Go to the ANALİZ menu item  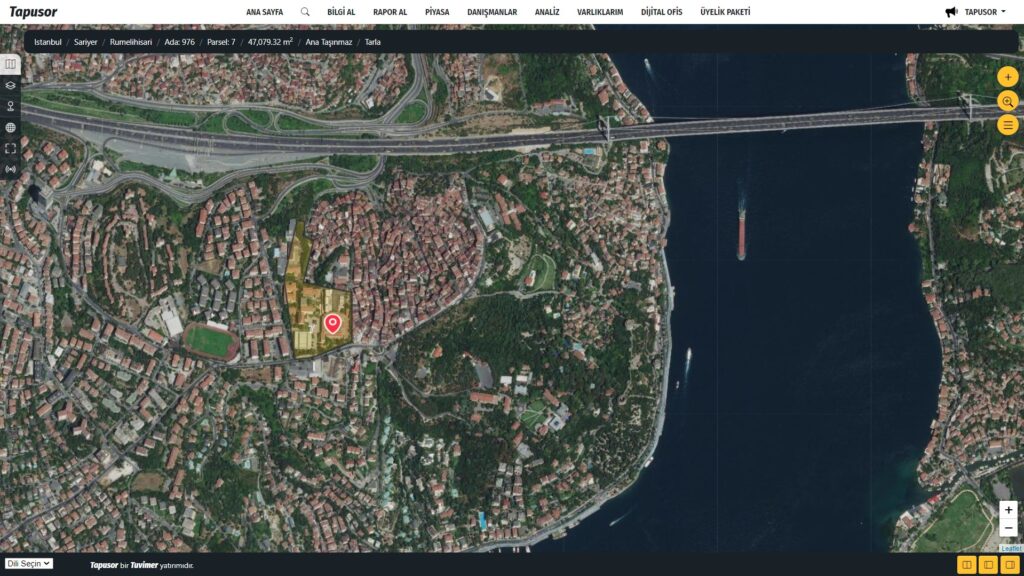(x=547, y=12)
